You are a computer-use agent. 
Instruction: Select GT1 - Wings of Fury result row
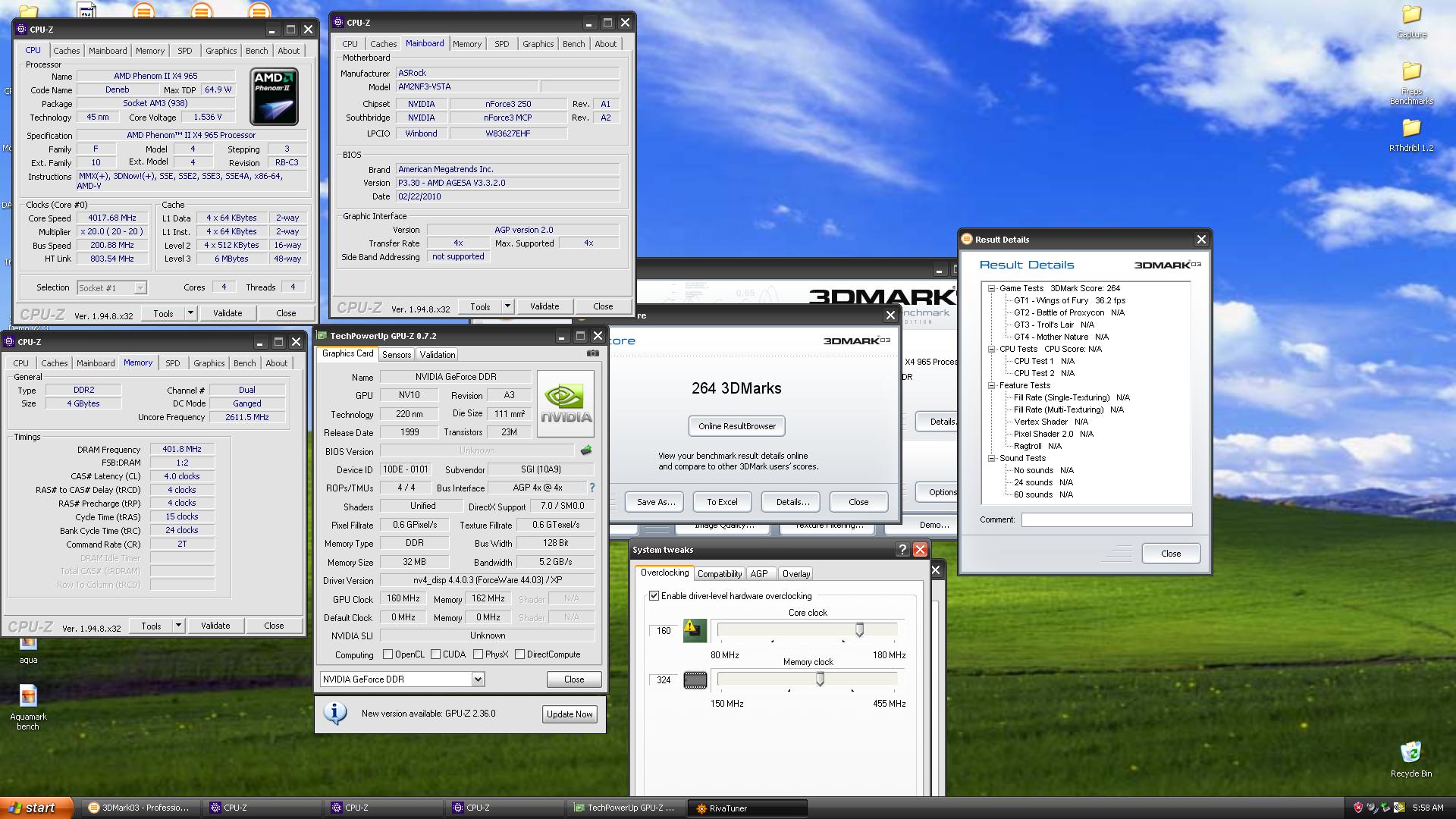coord(1069,300)
